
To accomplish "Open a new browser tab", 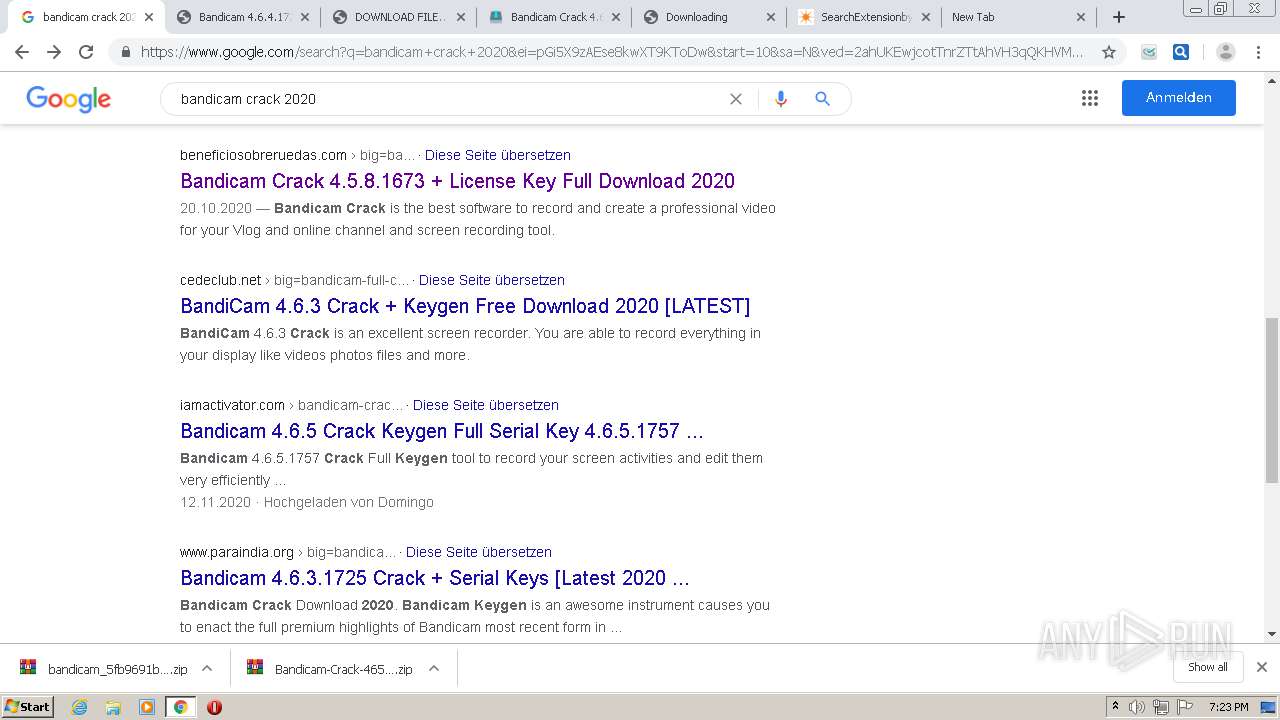I will [1119, 17].
